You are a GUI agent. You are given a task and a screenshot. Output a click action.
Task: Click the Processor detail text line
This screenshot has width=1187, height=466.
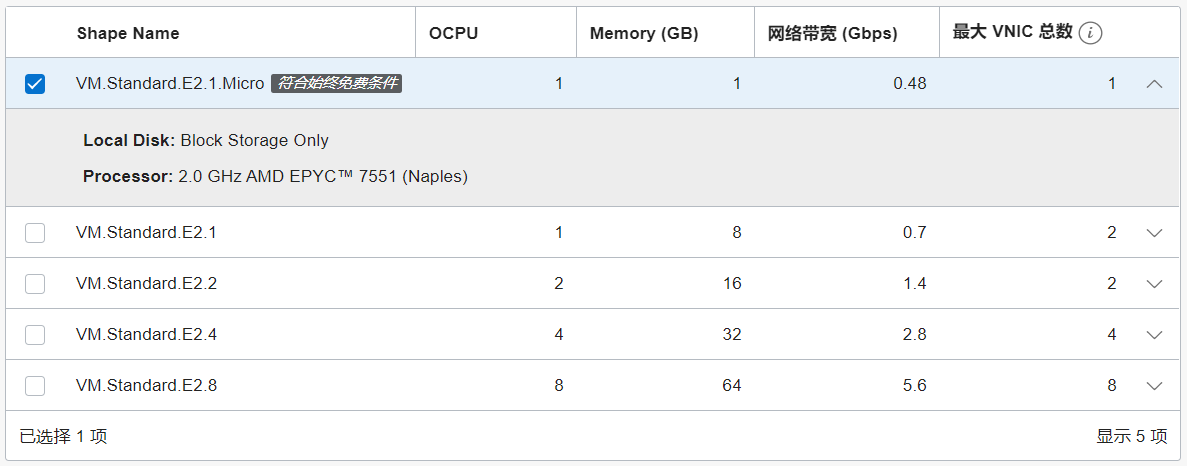pyautogui.click(x=276, y=177)
